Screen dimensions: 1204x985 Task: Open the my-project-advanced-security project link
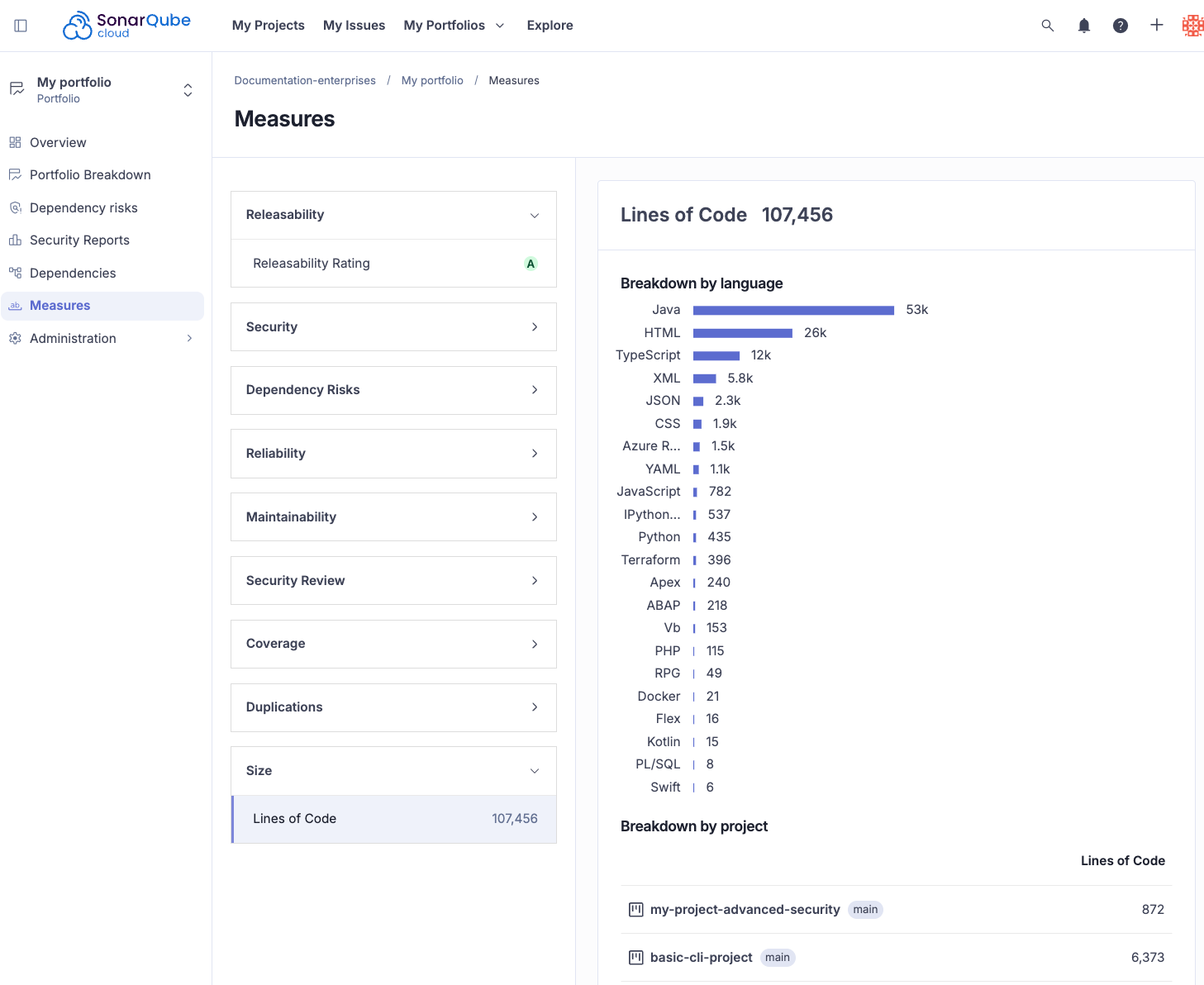coord(745,910)
